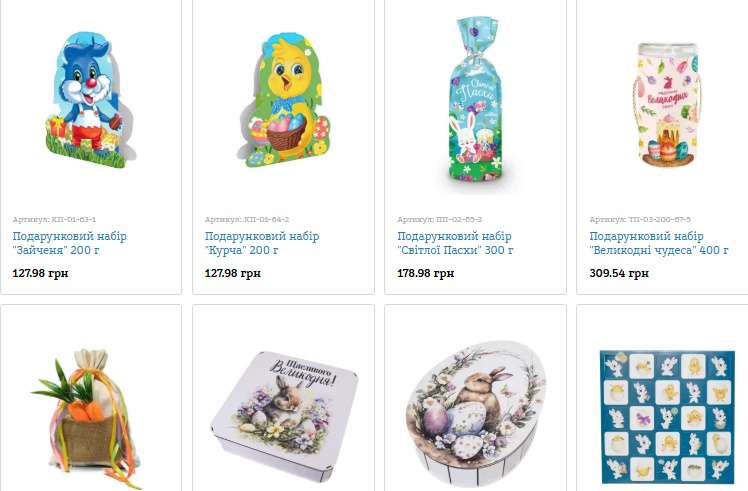Image resolution: width=748 pixels, height=491 pixels.
Task: Click the 178.98 грн price
Action: (x=426, y=273)
